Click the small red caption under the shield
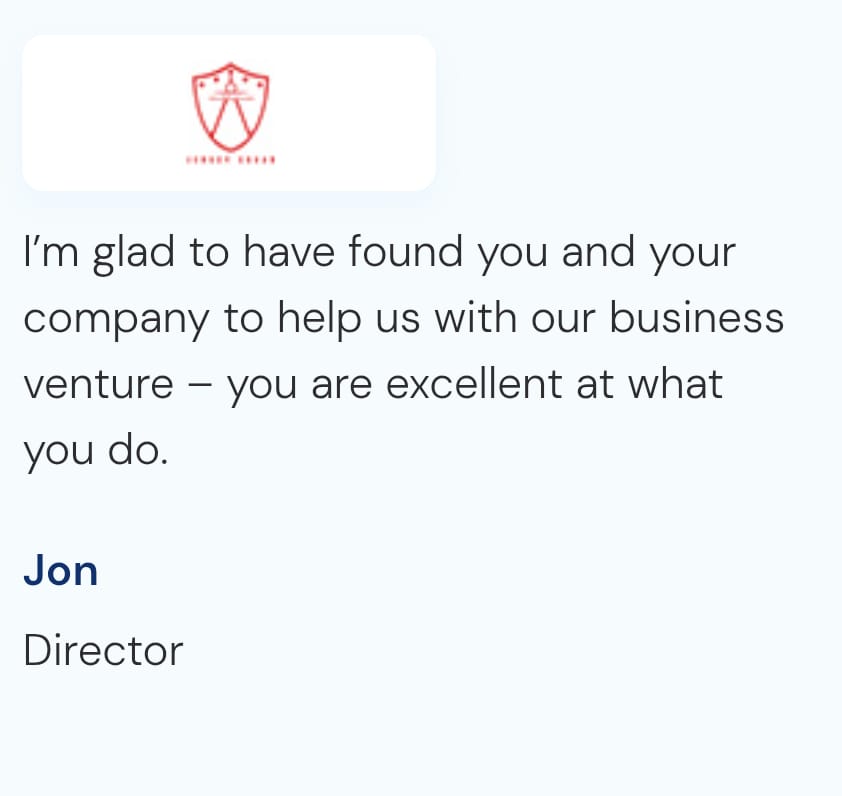 pyautogui.click(x=231, y=159)
